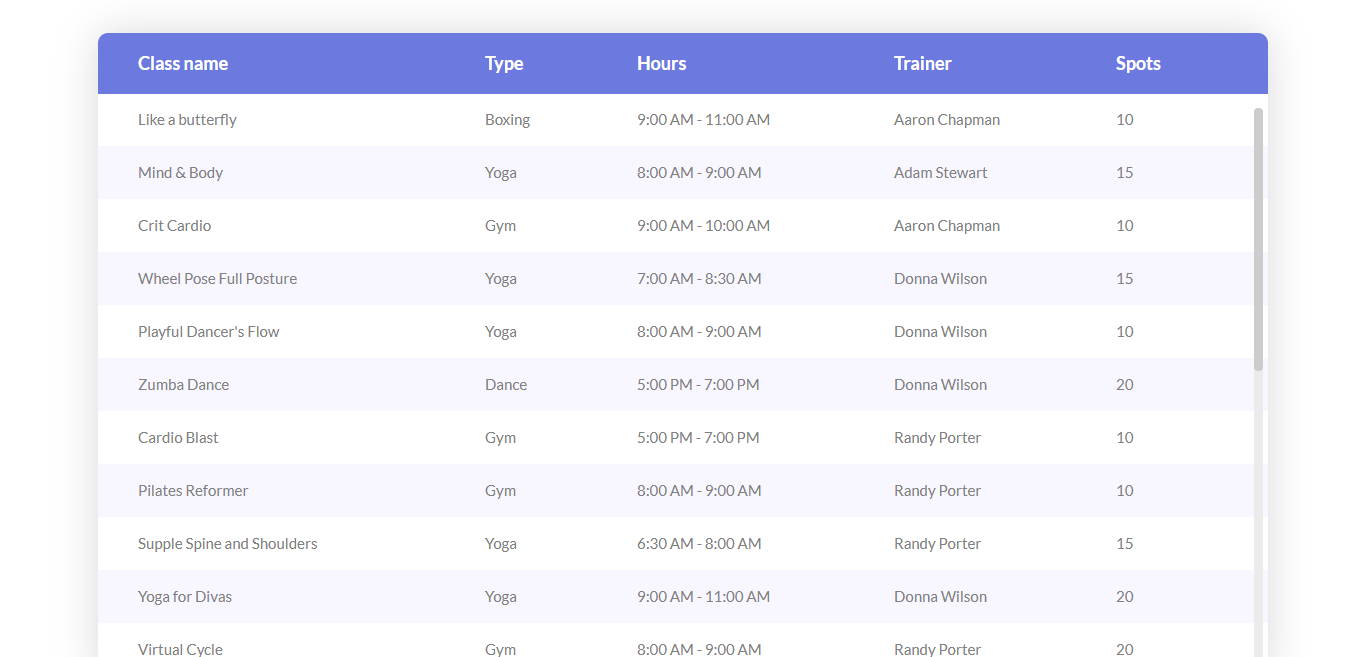Click the Type column header
Viewport: 1366px width, 657px height.
point(504,64)
